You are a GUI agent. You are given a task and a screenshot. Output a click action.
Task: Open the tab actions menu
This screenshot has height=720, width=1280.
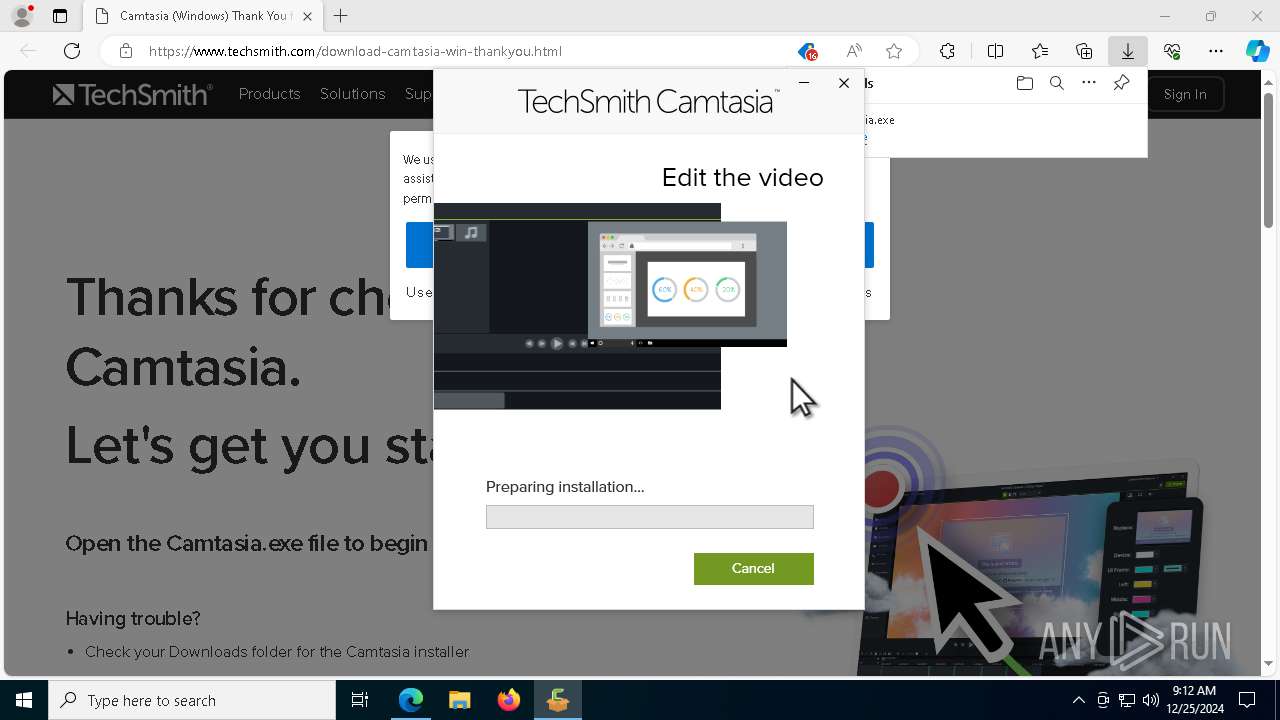tap(60, 16)
